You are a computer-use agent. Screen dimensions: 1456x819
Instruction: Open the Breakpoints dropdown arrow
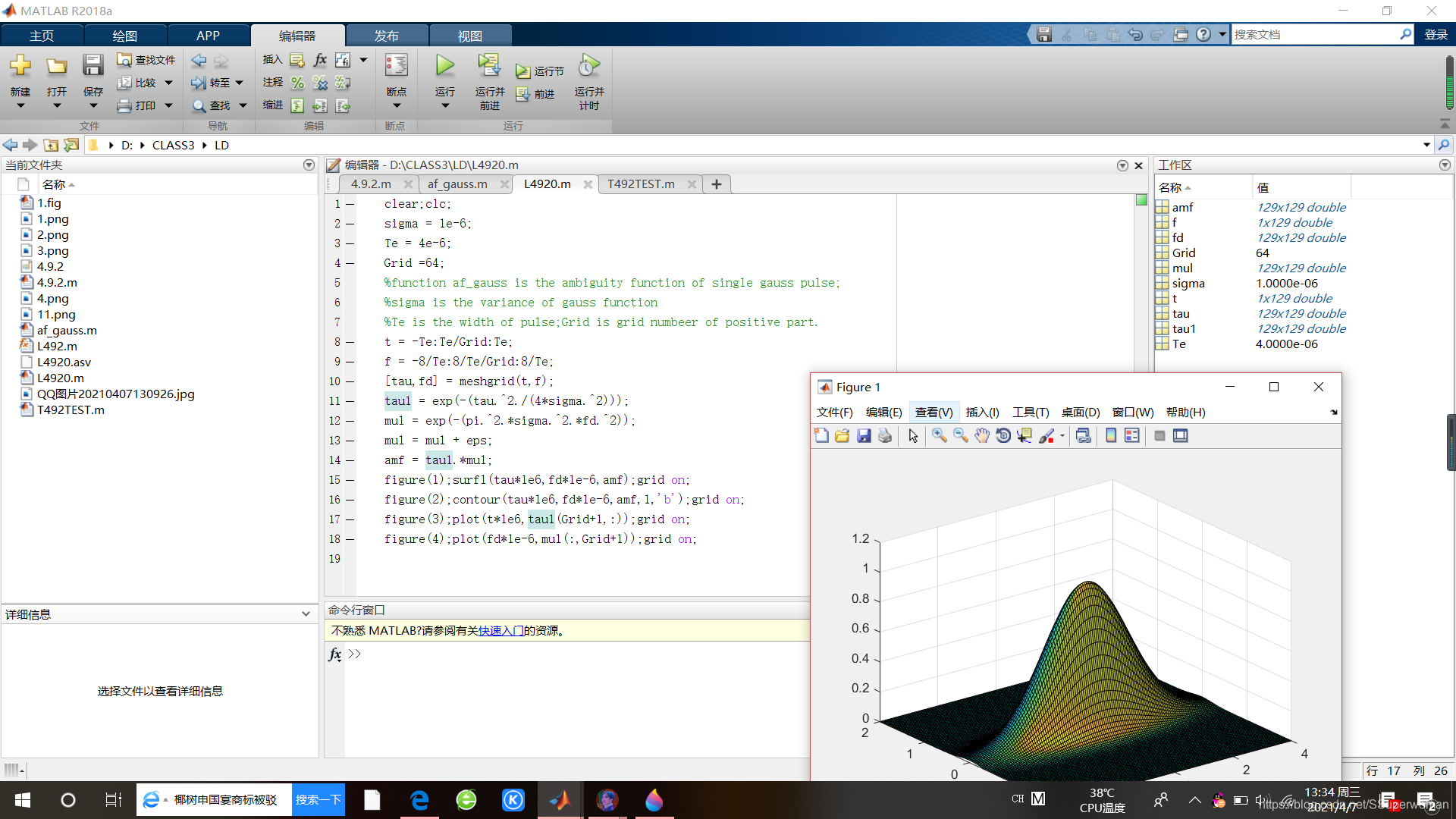coord(396,106)
